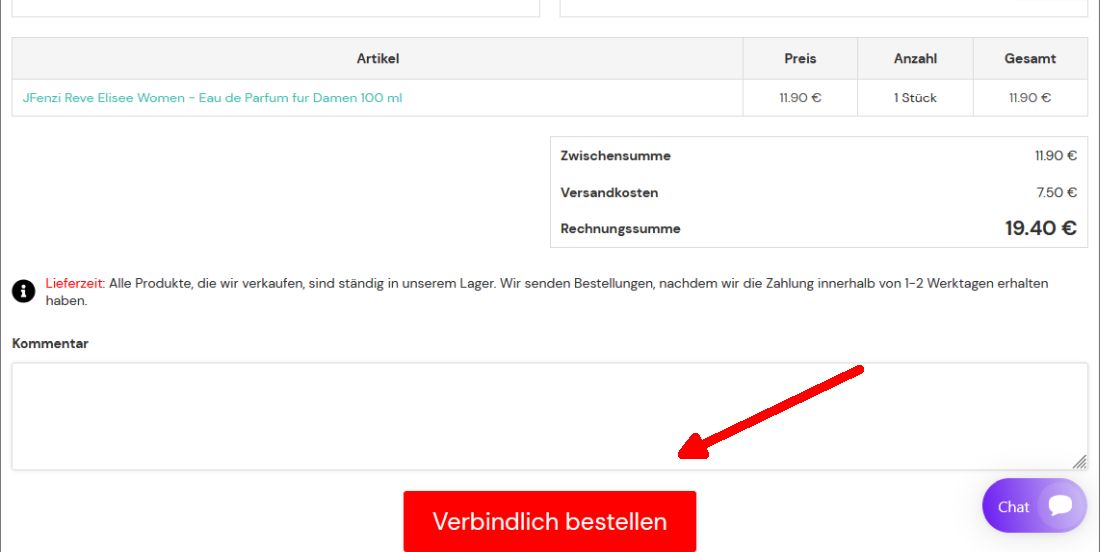Click the 1 Stück quantity cell
The width and height of the screenshot is (1100, 552).
(915, 97)
